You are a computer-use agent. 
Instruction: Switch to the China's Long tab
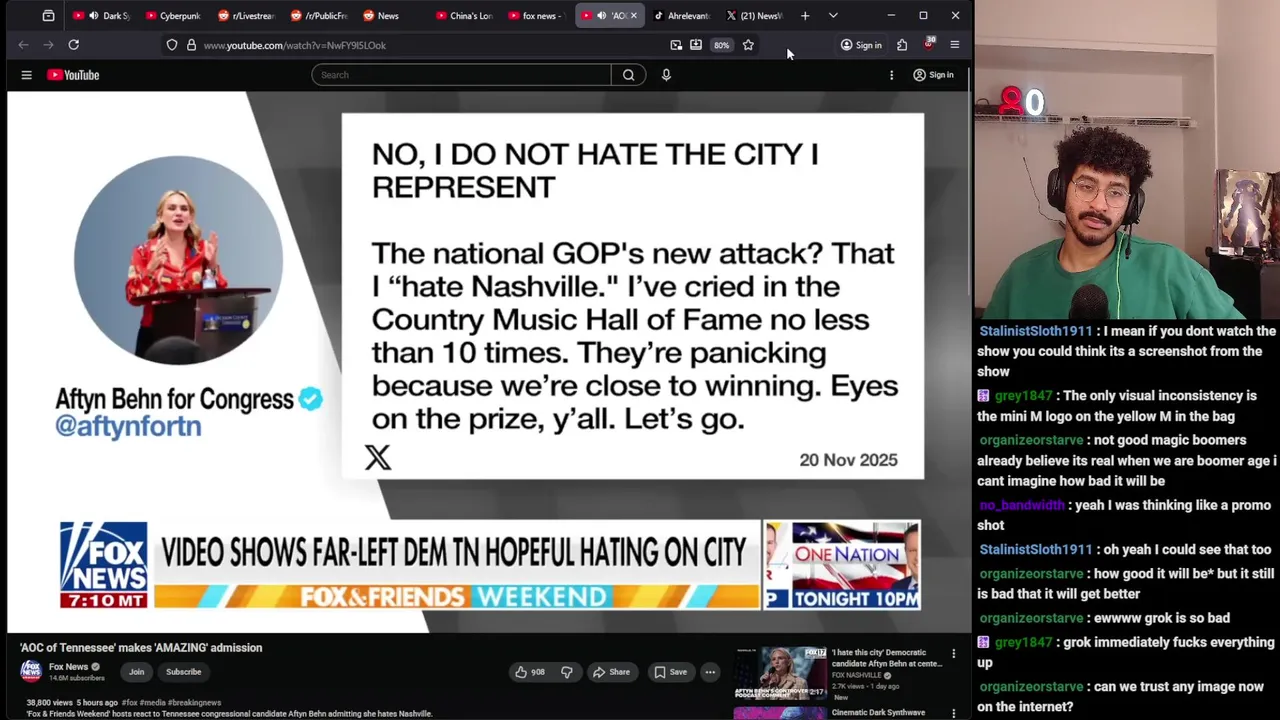(x=465, y=16)
